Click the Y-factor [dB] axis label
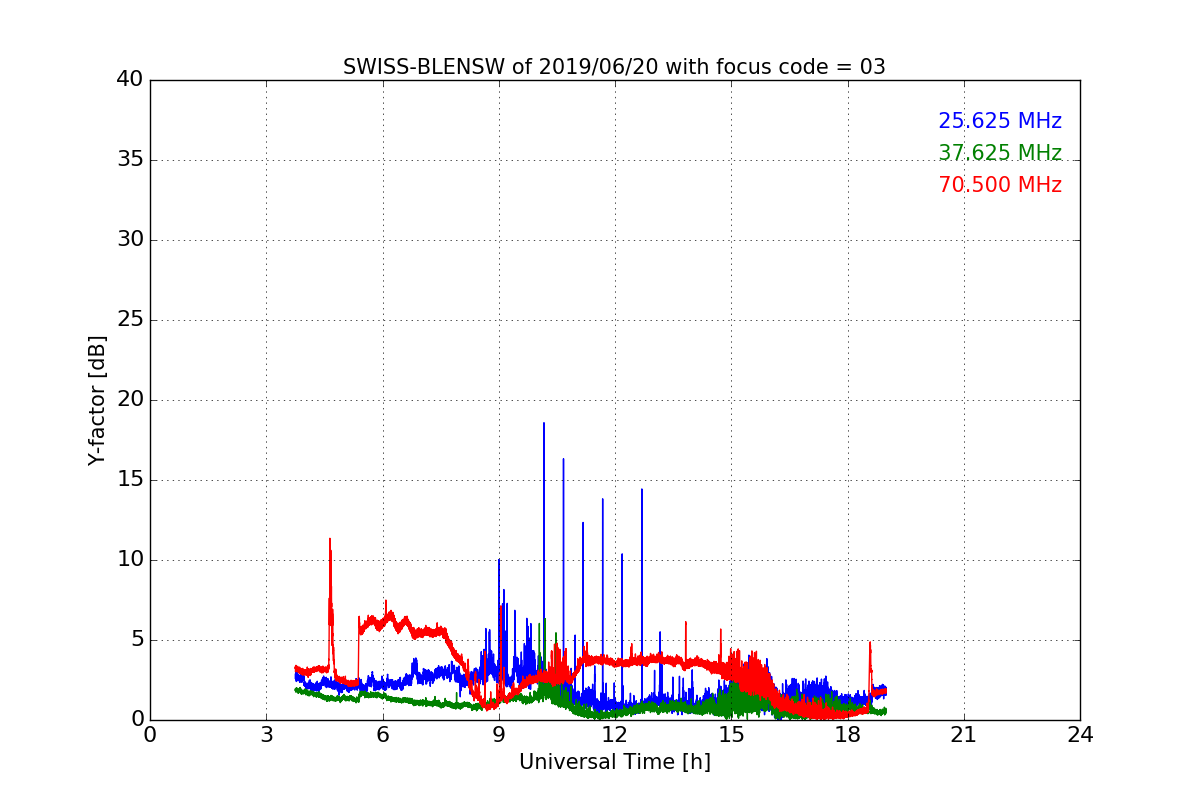The image size is (1200, 800). [x=97, y=400]
